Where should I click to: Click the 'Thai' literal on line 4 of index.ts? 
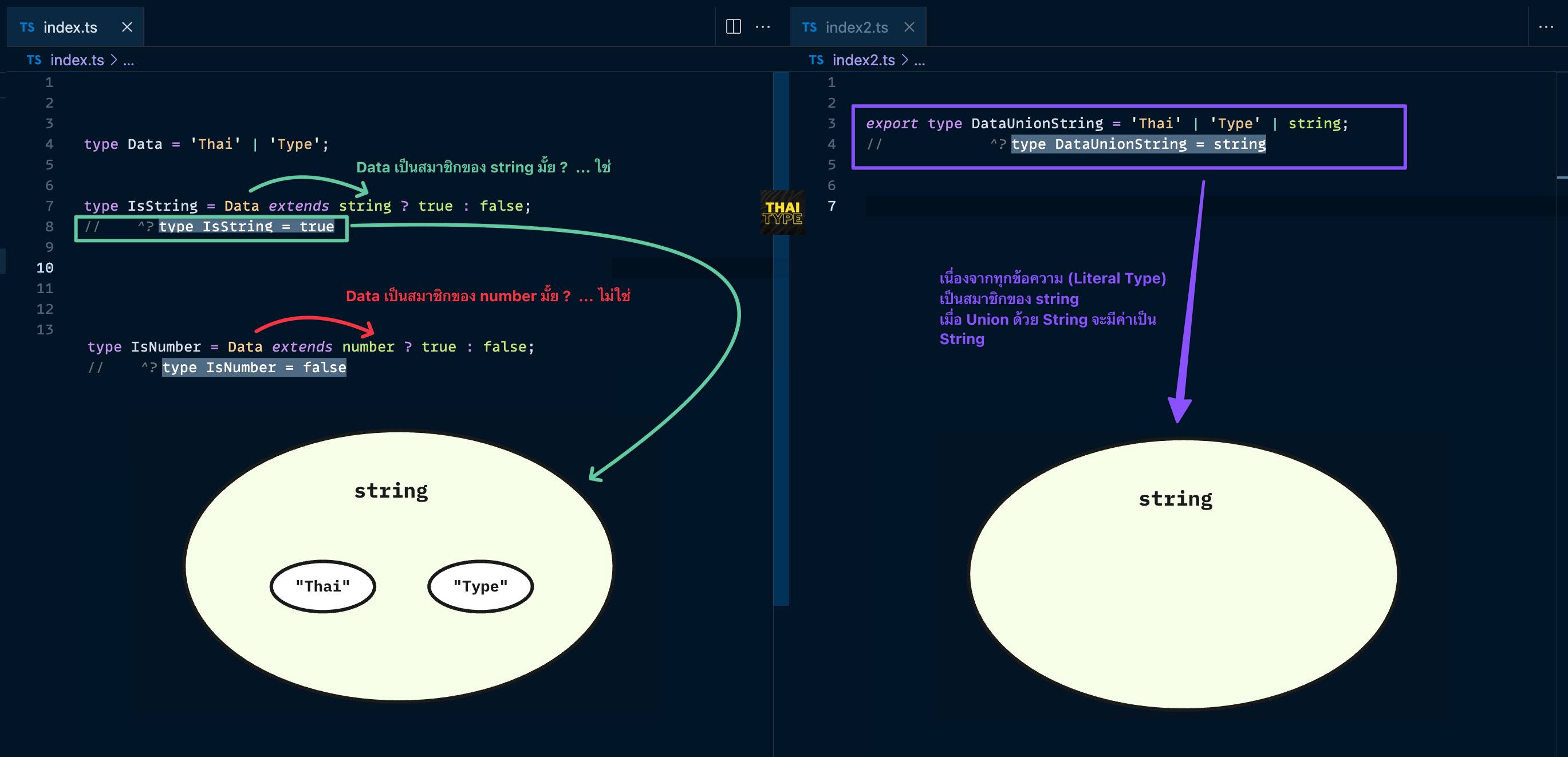(215, 144)
